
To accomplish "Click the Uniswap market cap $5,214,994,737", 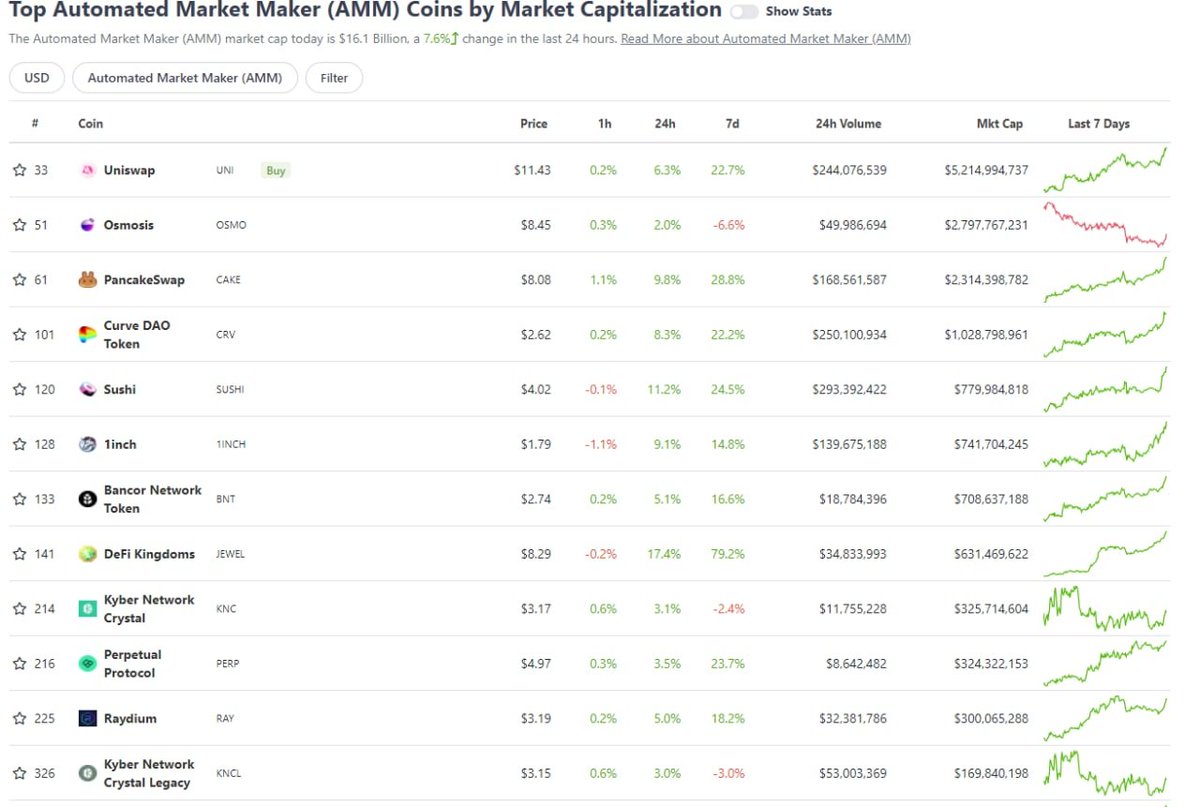I will pos(986,170).
